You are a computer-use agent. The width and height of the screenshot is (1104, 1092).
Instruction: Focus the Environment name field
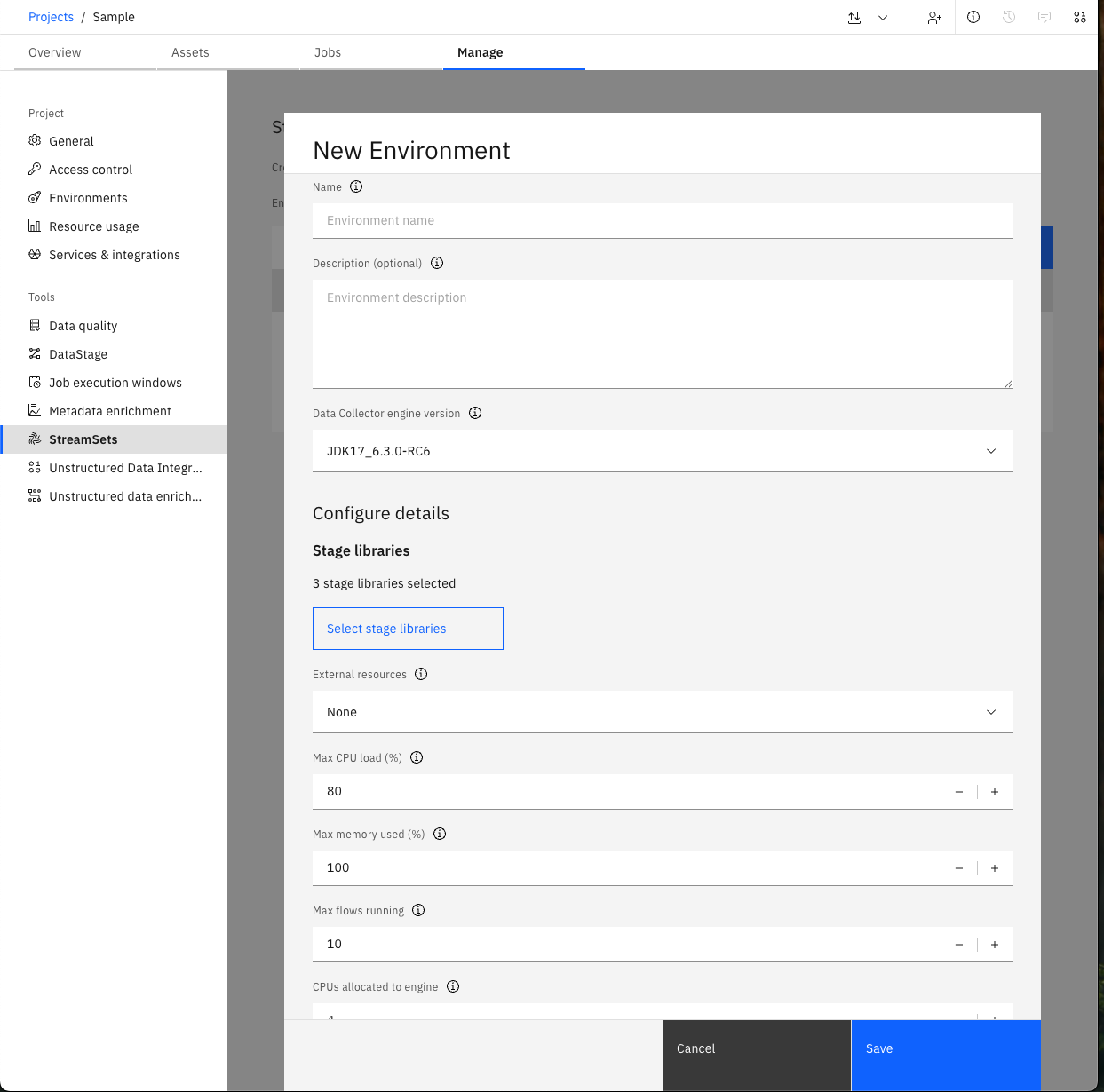pyautogui.click(x=663, y=220)
